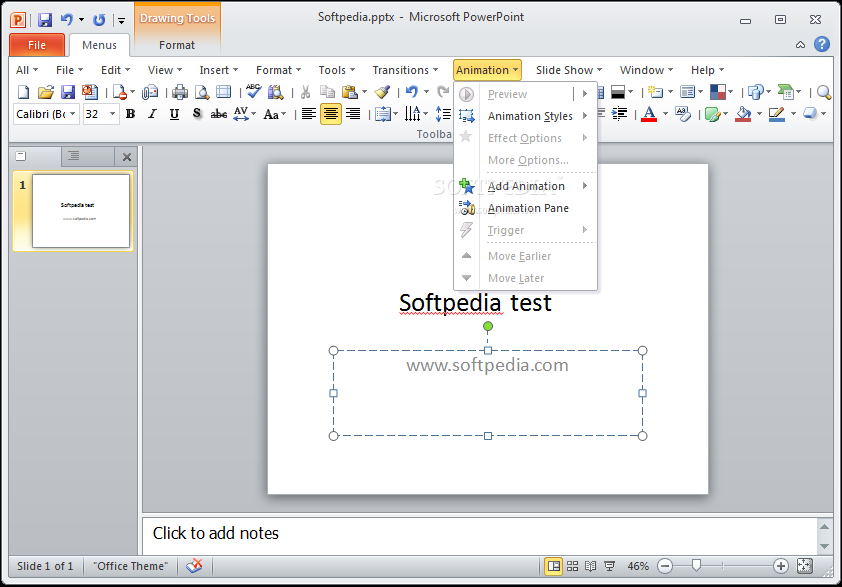Close the slides thumbnail pane
Image resolution: width=842 pixels, height=587 pixels.
tap(127, 157)
